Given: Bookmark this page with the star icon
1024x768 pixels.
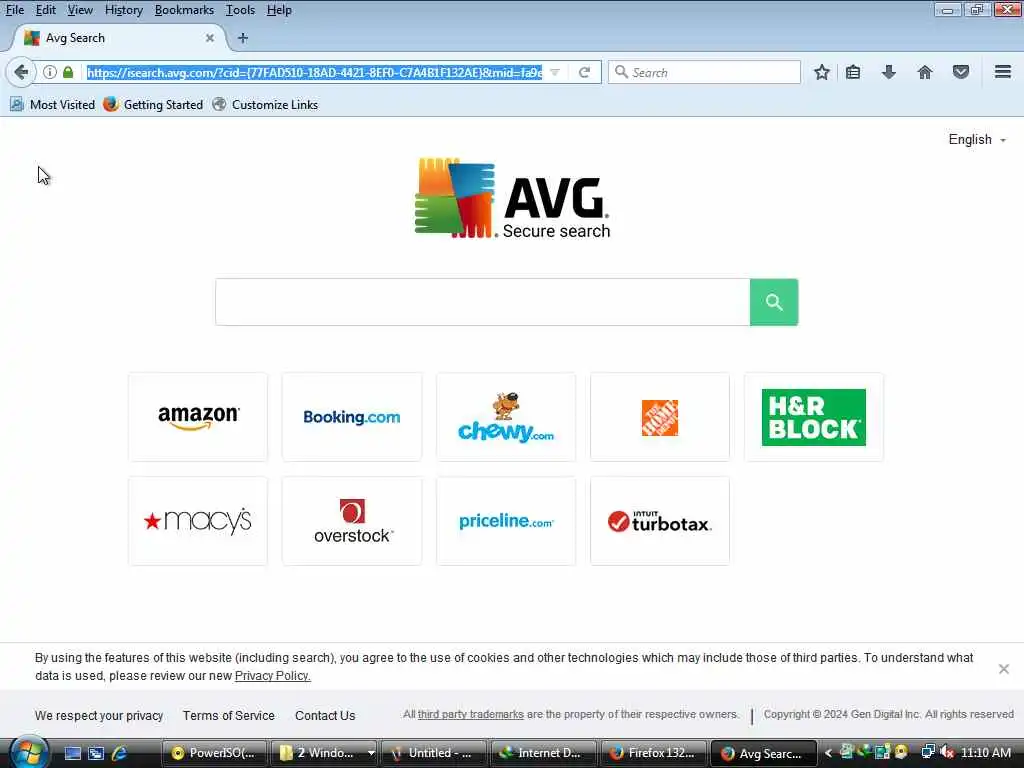Looking at the screenshot, I should [x=822, y=72].
